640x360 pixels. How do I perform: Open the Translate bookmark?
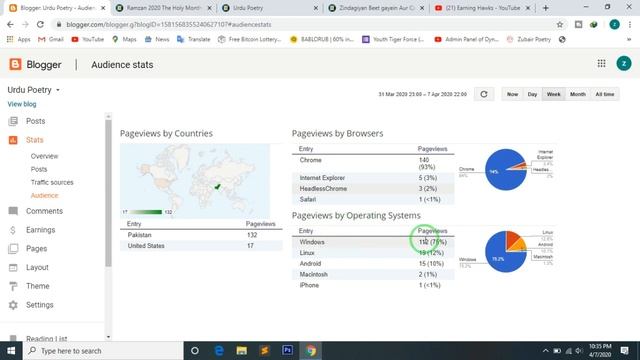point(194,39)
